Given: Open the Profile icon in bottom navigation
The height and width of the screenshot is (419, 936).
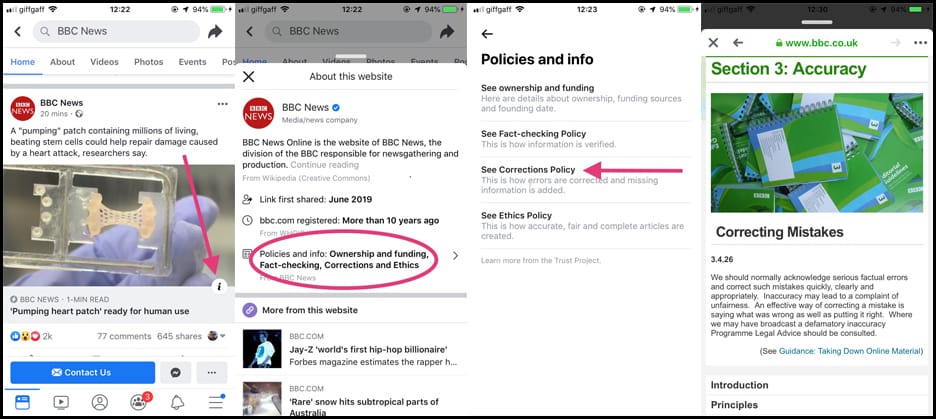Looking at the screenshot, I should [100, 402].
